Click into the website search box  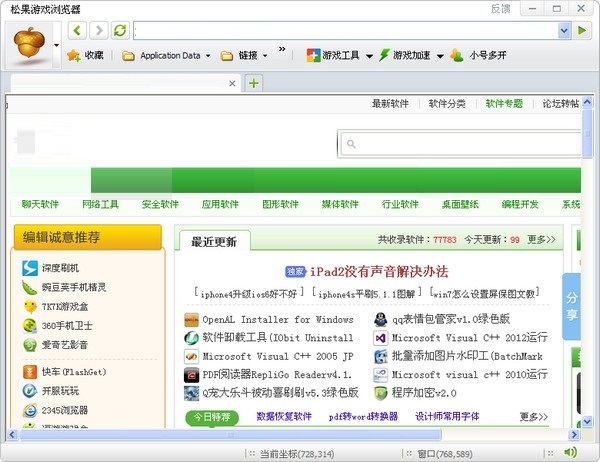461,144
